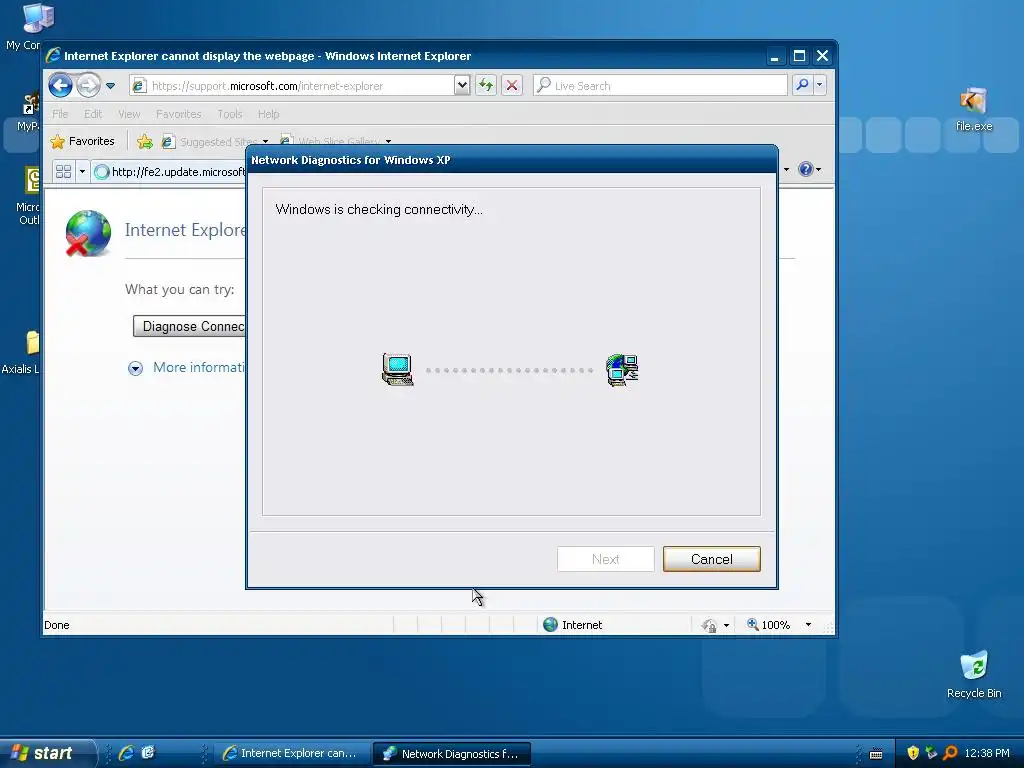1024x768 pixels.
Task: Open the Quick Tabs grid icon
Action: (63, 171)
